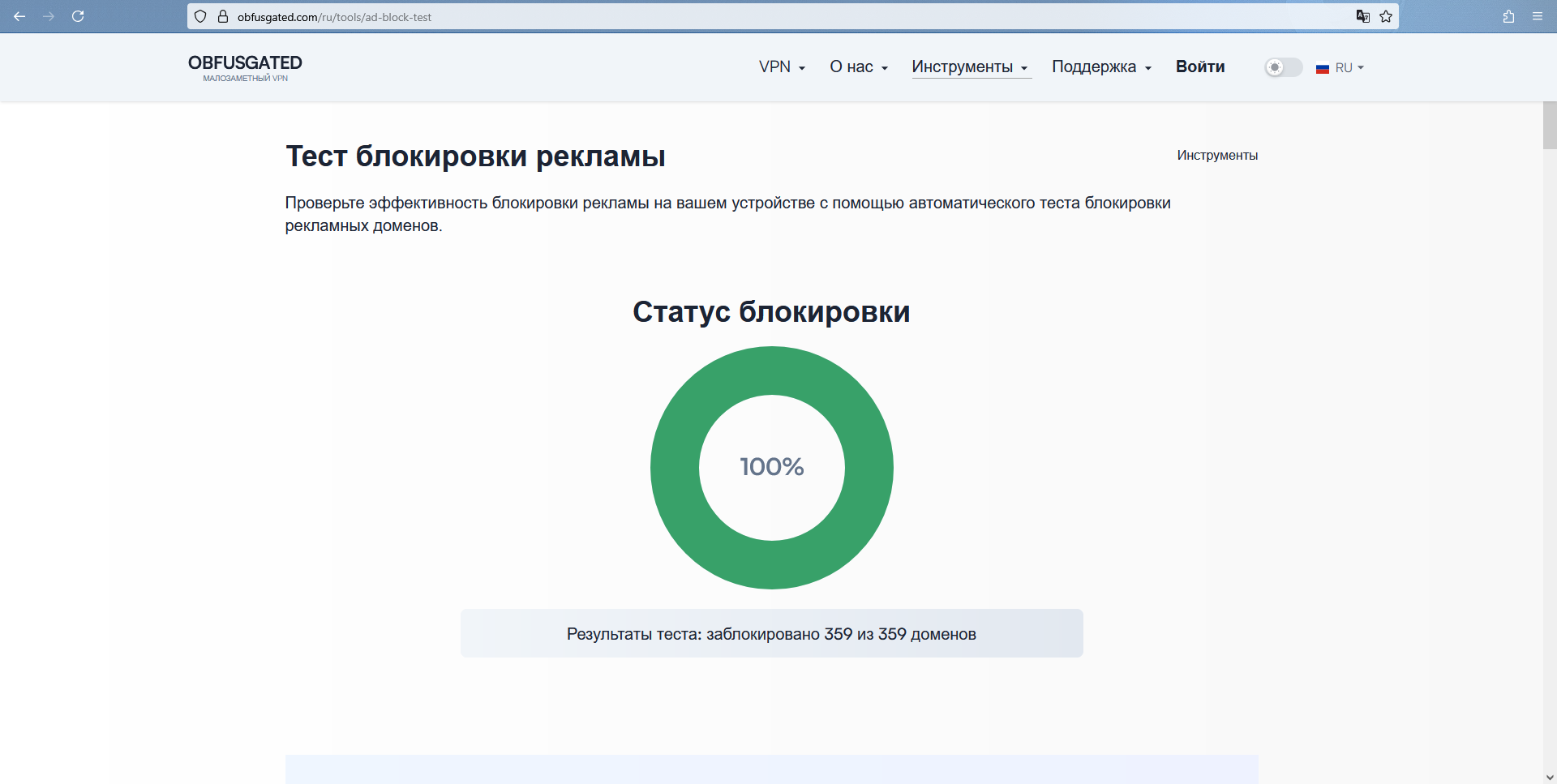Go to OBFUSGATED home logo

[245, 68]
